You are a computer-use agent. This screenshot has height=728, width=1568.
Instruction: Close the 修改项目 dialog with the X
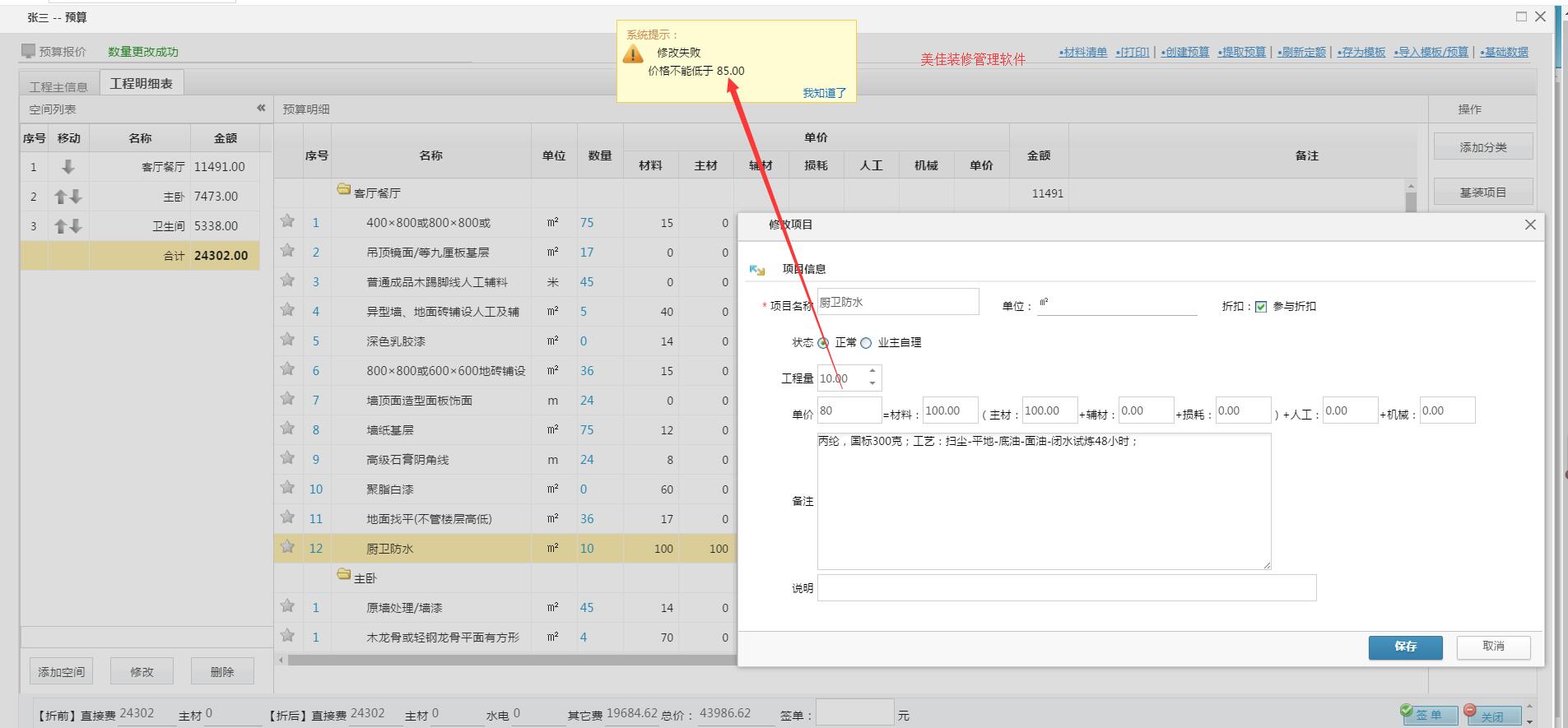pos(1530,225)
